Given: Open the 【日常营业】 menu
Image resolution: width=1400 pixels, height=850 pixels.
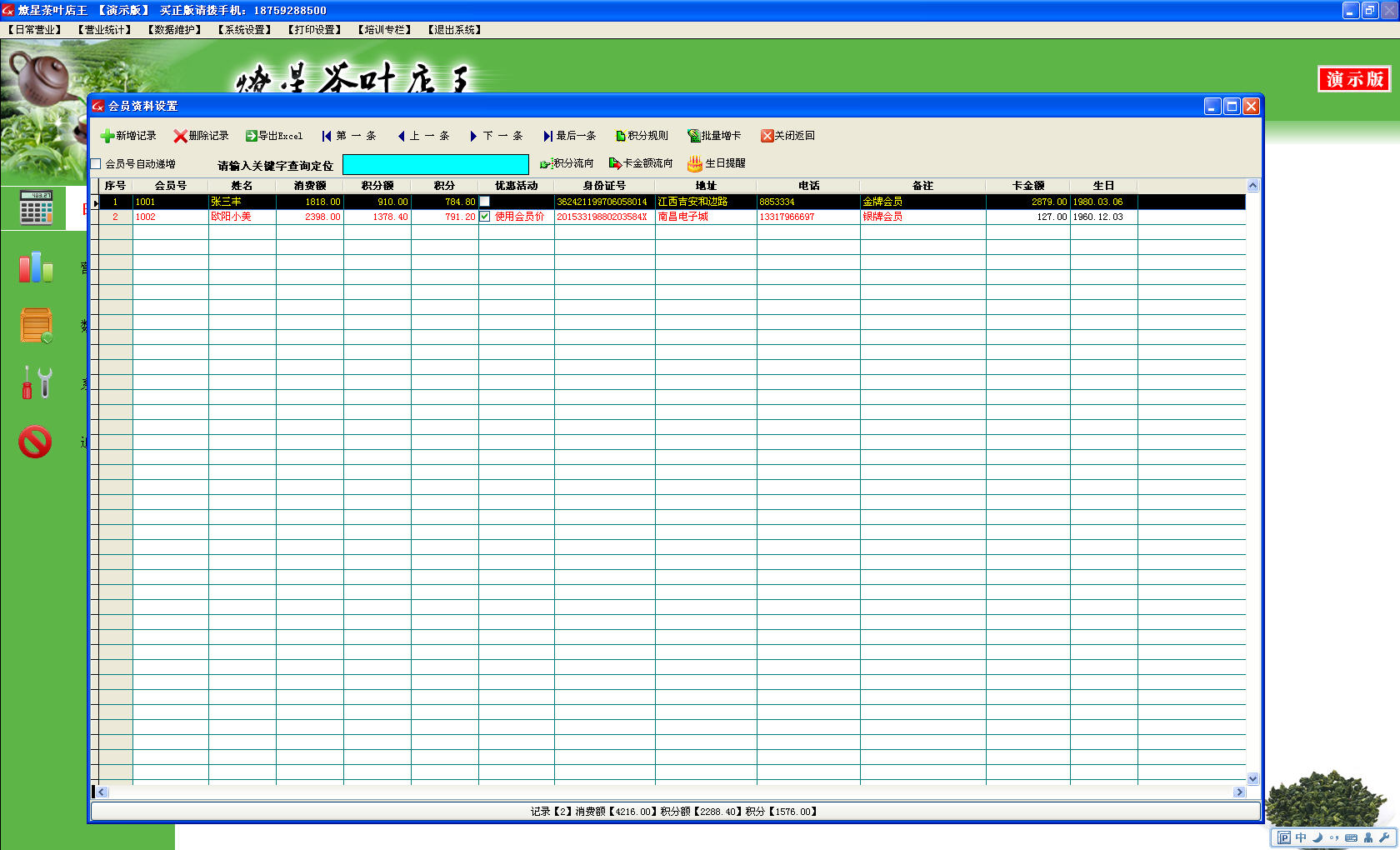Looking at the screenshot, I should 35,30.
